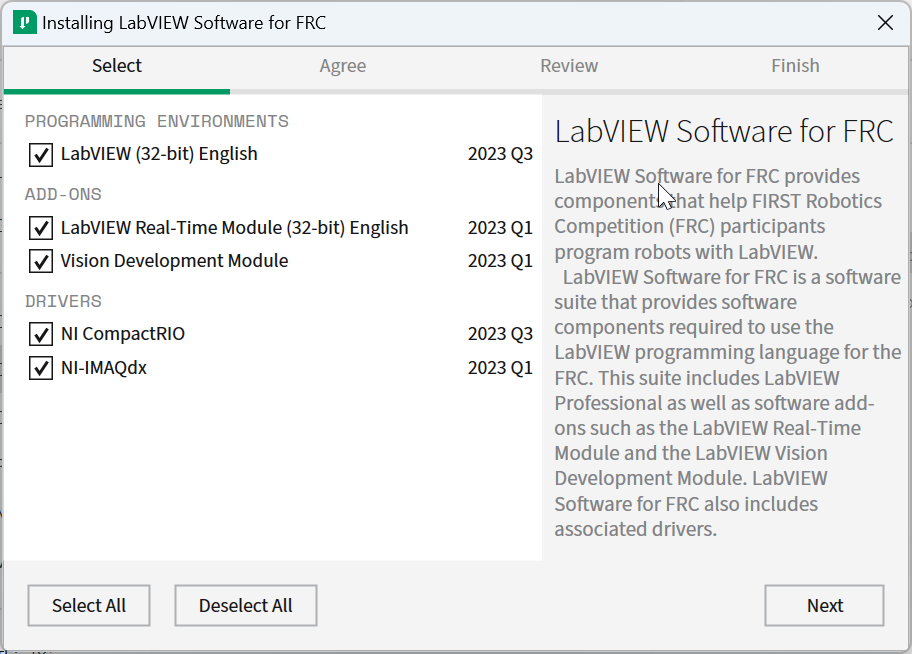Image resolution: width=912 pixels, height=654 pixels.
Task: Click the NI-IMAQdx item label
Action: point(103,367)
